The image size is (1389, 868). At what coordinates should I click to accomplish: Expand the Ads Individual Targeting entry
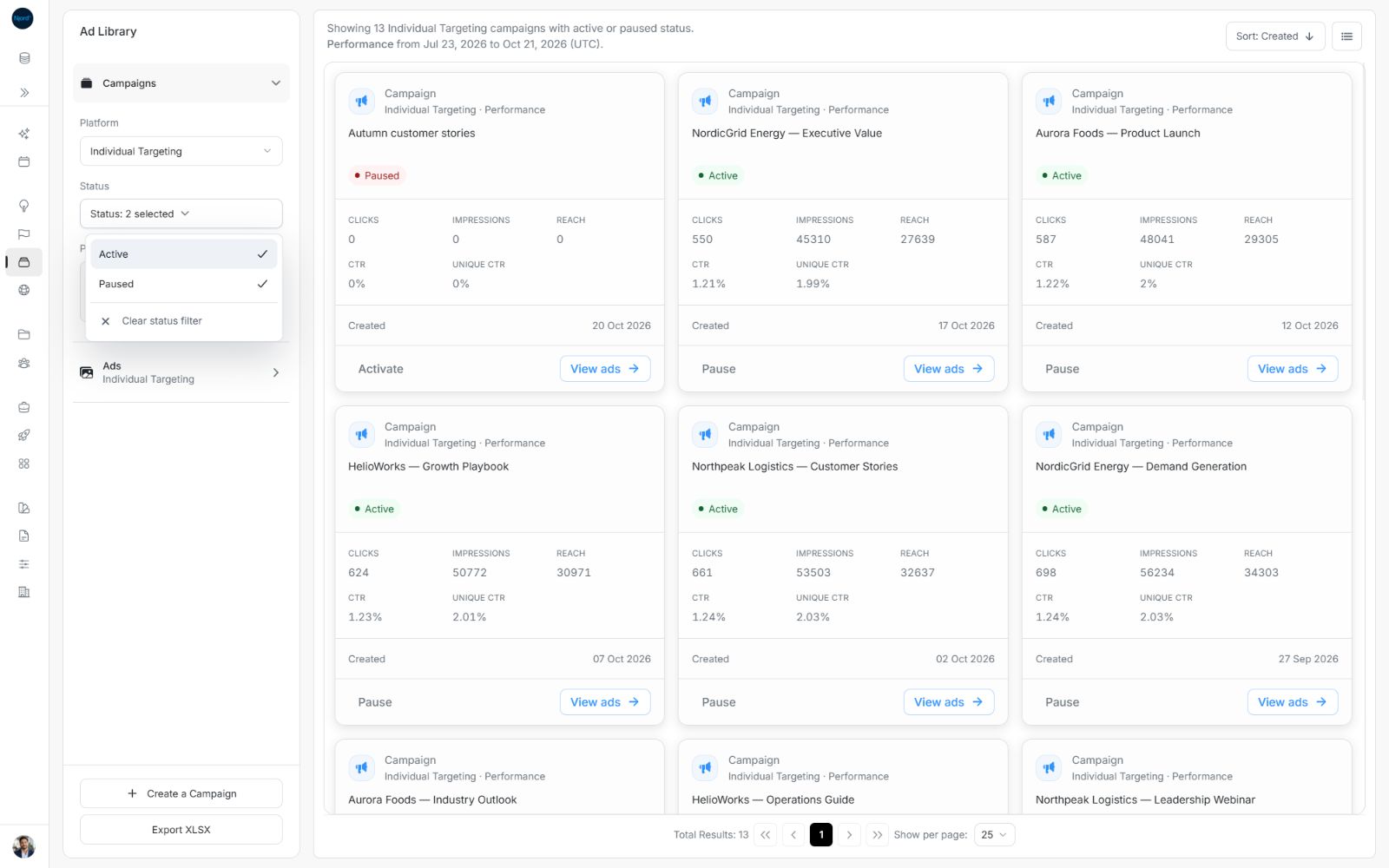tap(181, 372)
